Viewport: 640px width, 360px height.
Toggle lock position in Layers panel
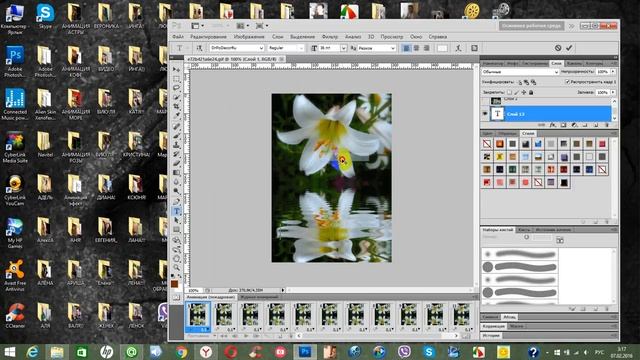(x=524, y=93)
